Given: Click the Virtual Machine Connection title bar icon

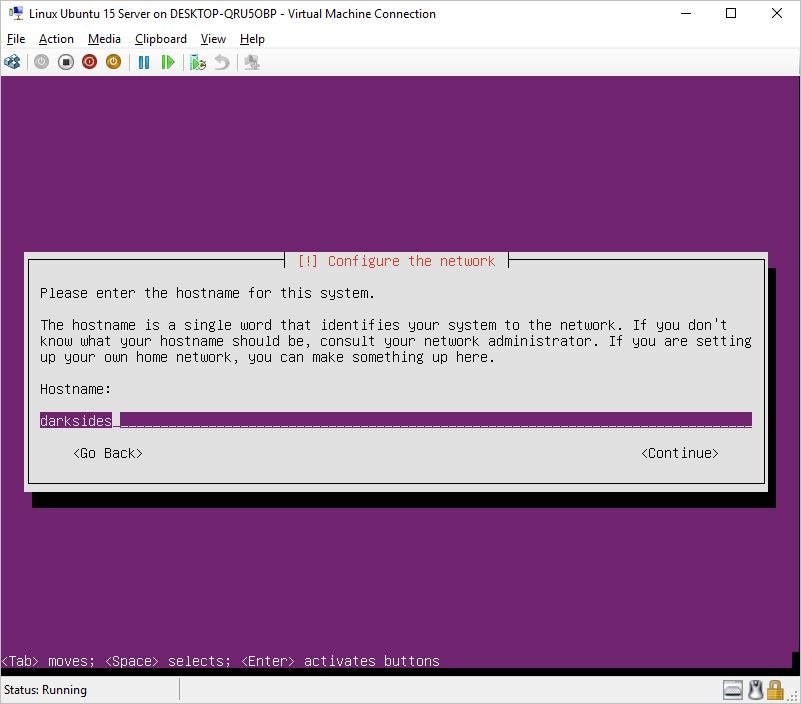Looking at the screenshot, I should tap(15, 14).
